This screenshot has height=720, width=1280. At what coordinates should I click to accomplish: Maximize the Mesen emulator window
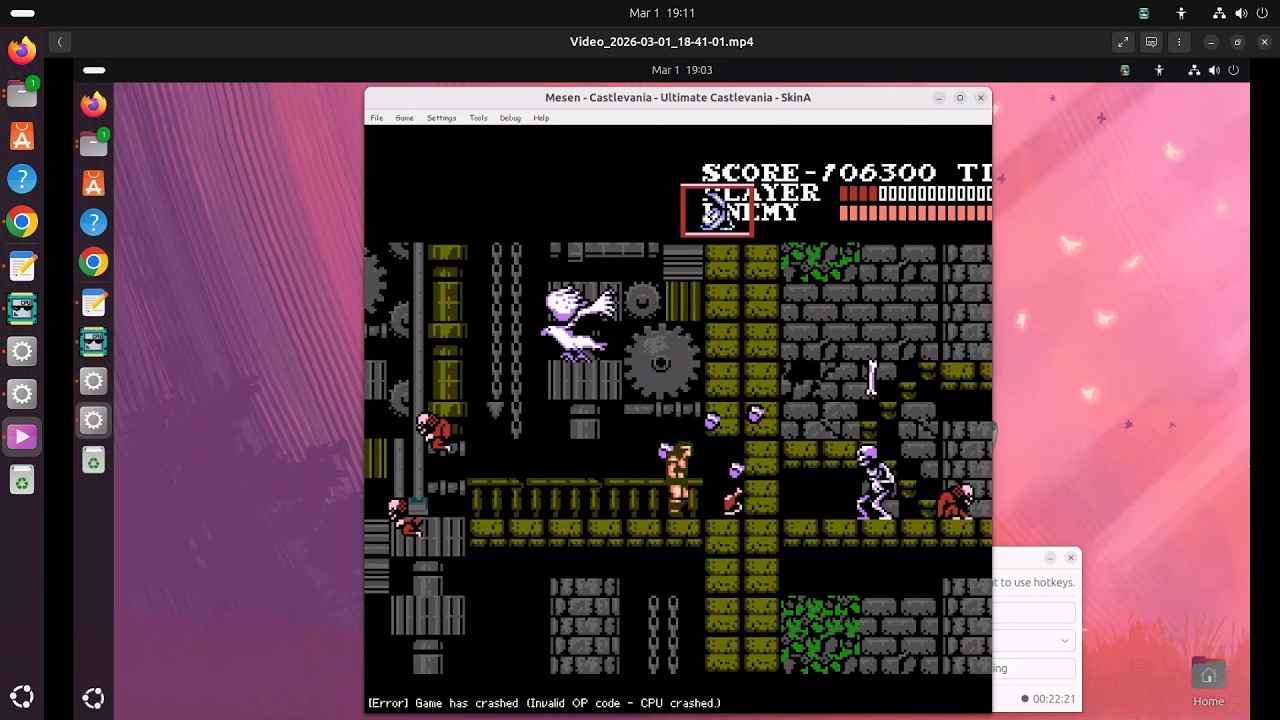[960, 97]
